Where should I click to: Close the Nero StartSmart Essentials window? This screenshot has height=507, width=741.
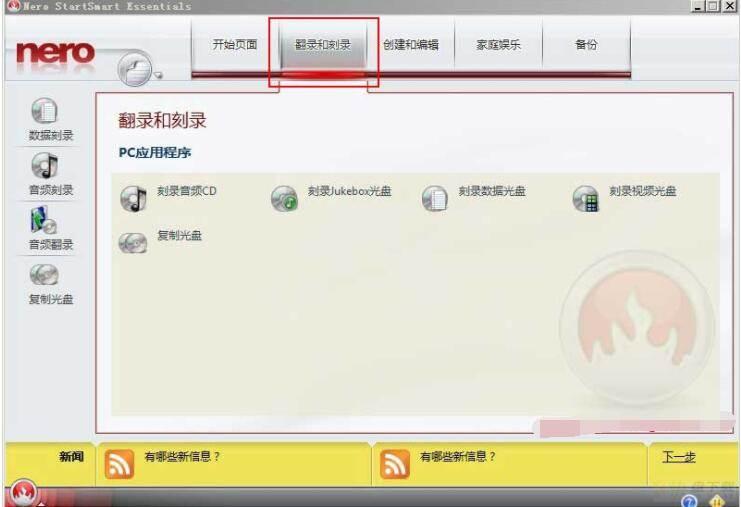click(729, 6)
